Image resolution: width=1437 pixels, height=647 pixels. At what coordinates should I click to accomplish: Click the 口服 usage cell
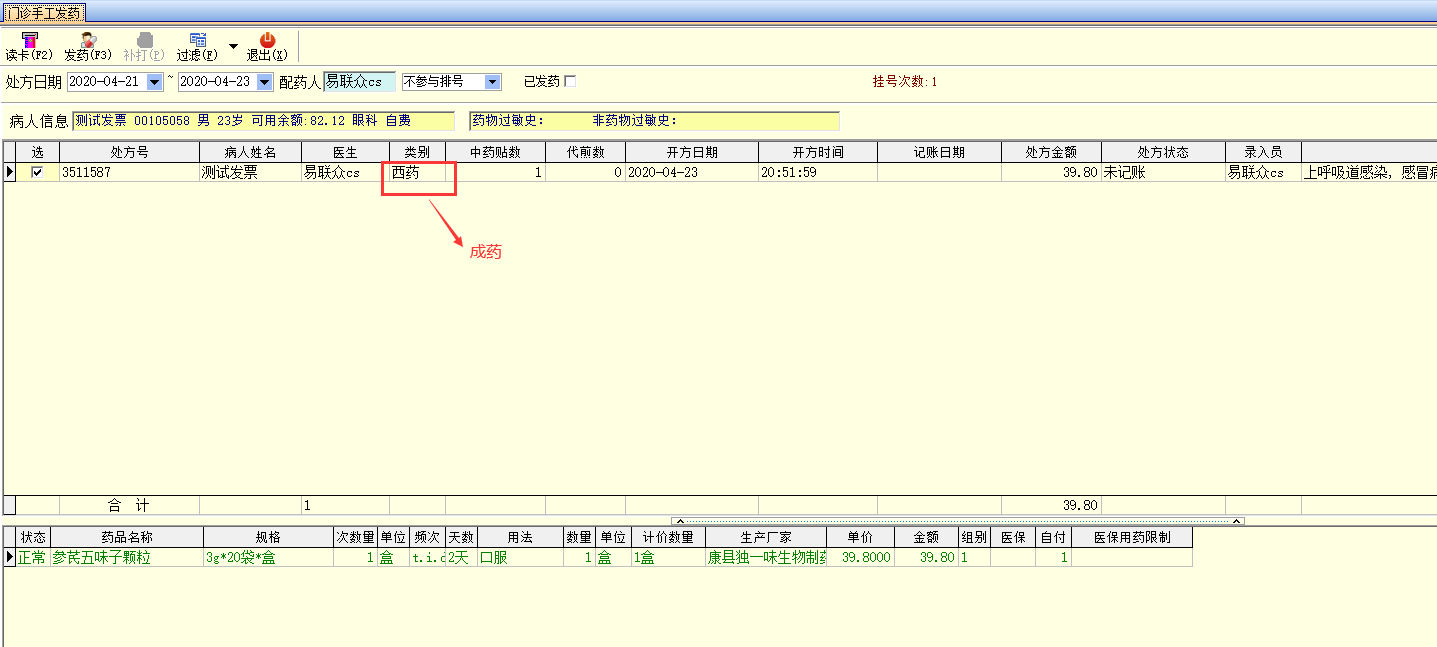pos(520,557)
